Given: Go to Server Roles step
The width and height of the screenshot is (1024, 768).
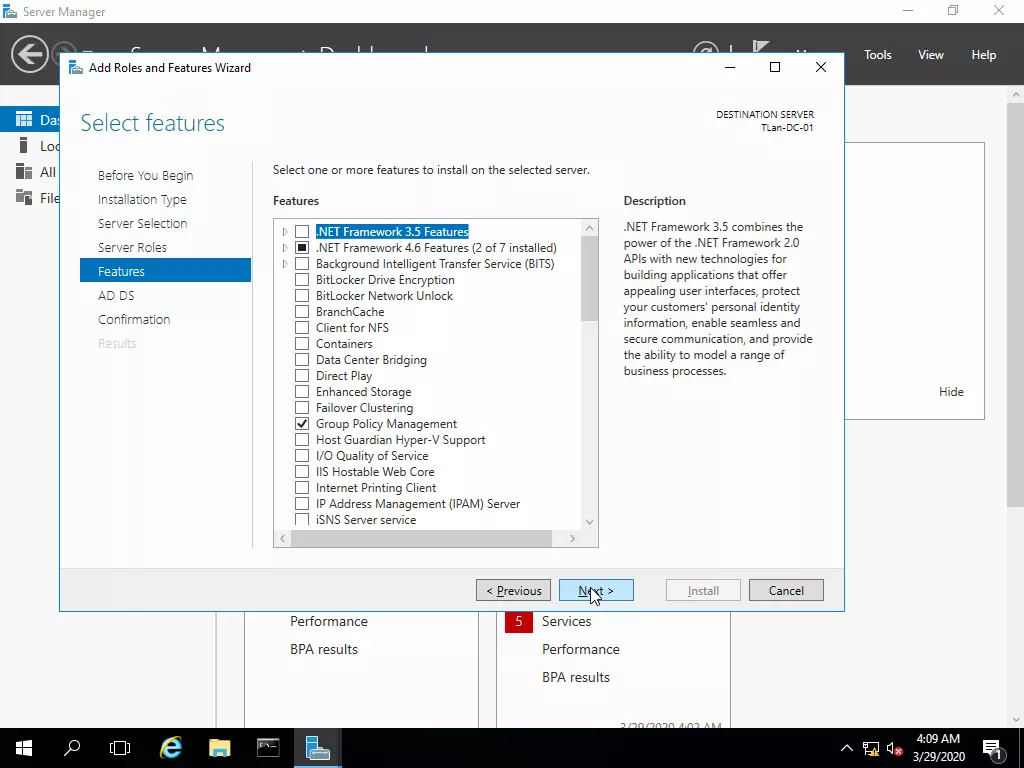Looking at the screenshot, I should 132,248.
